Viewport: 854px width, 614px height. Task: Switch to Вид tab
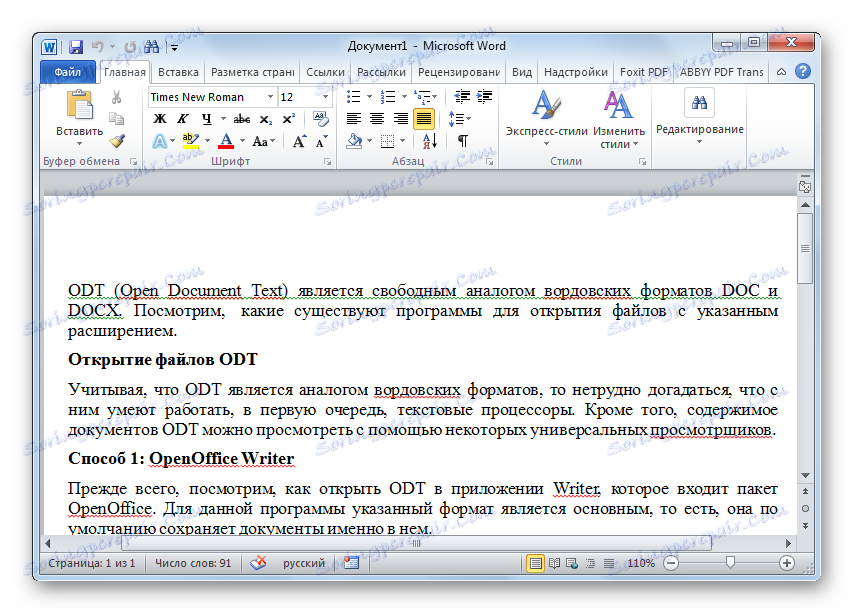pyautogui.click(x=522, y=72)
